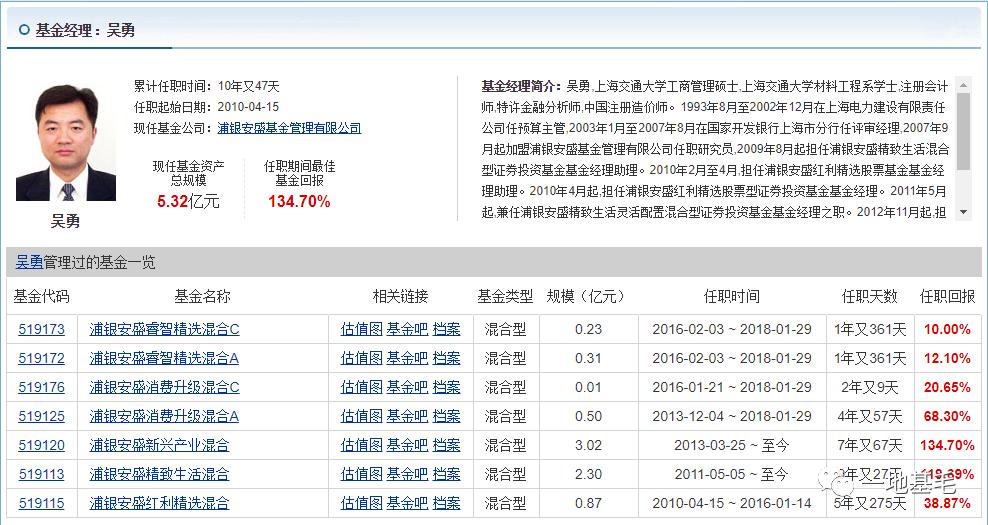988x525 pixels.
Task: Click the 任职回报 column header
Action: point(948,296)
